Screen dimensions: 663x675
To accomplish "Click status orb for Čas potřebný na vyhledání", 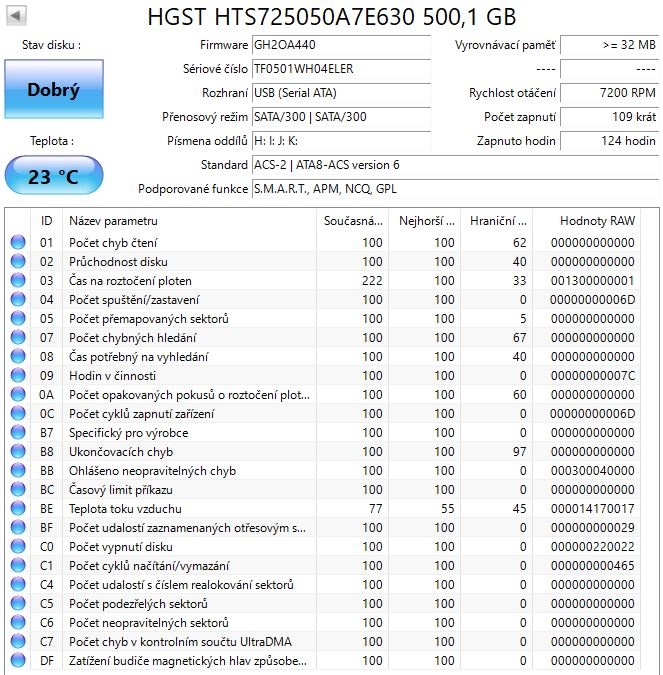I will tap(18, 356).
